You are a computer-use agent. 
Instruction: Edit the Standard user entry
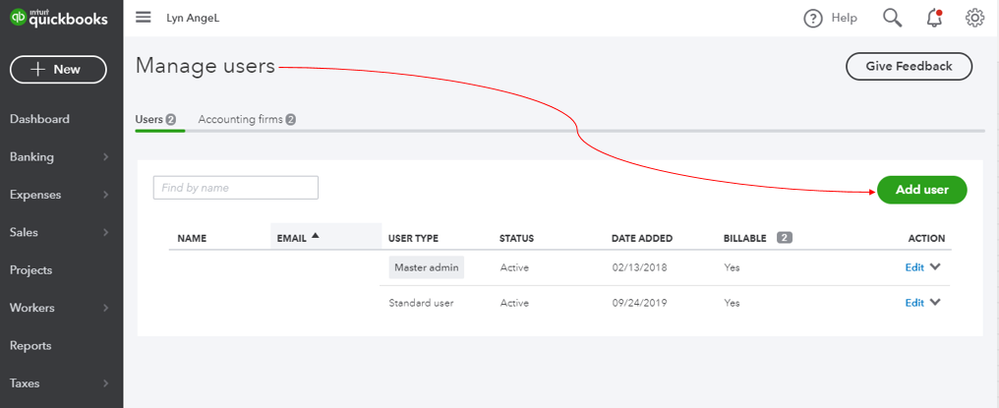pyautogui.click(x=914, y=303)
